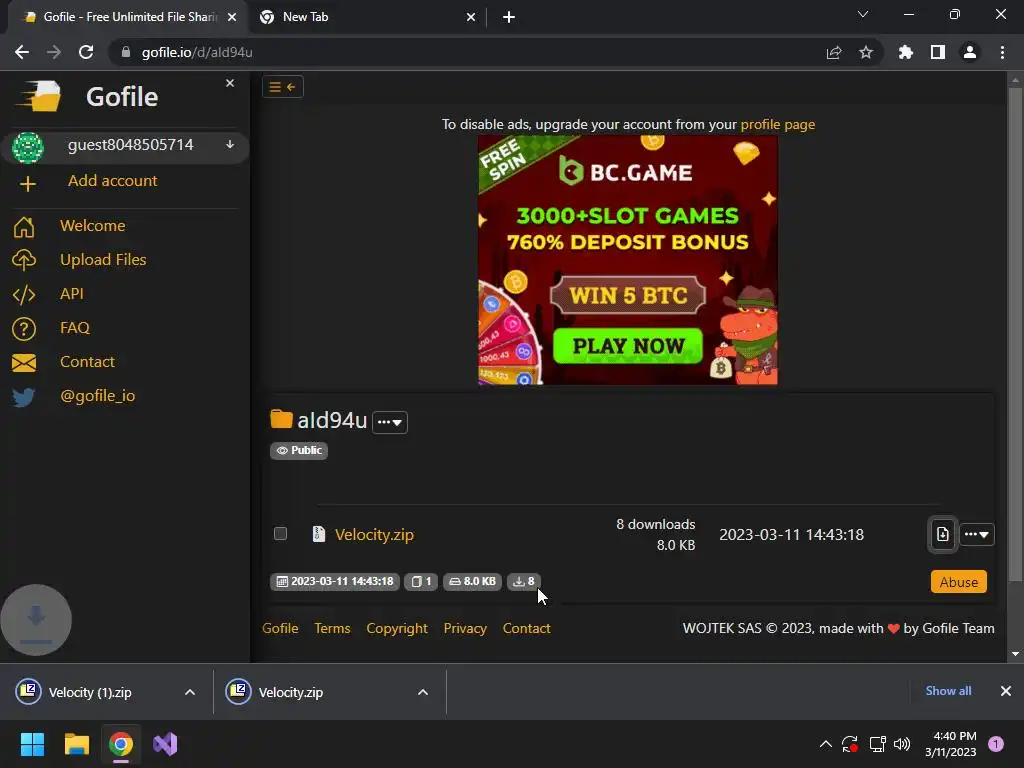Screen dimensions: 1024x768
Task: Click the Velocity.zip file icon
Action: 319,534
